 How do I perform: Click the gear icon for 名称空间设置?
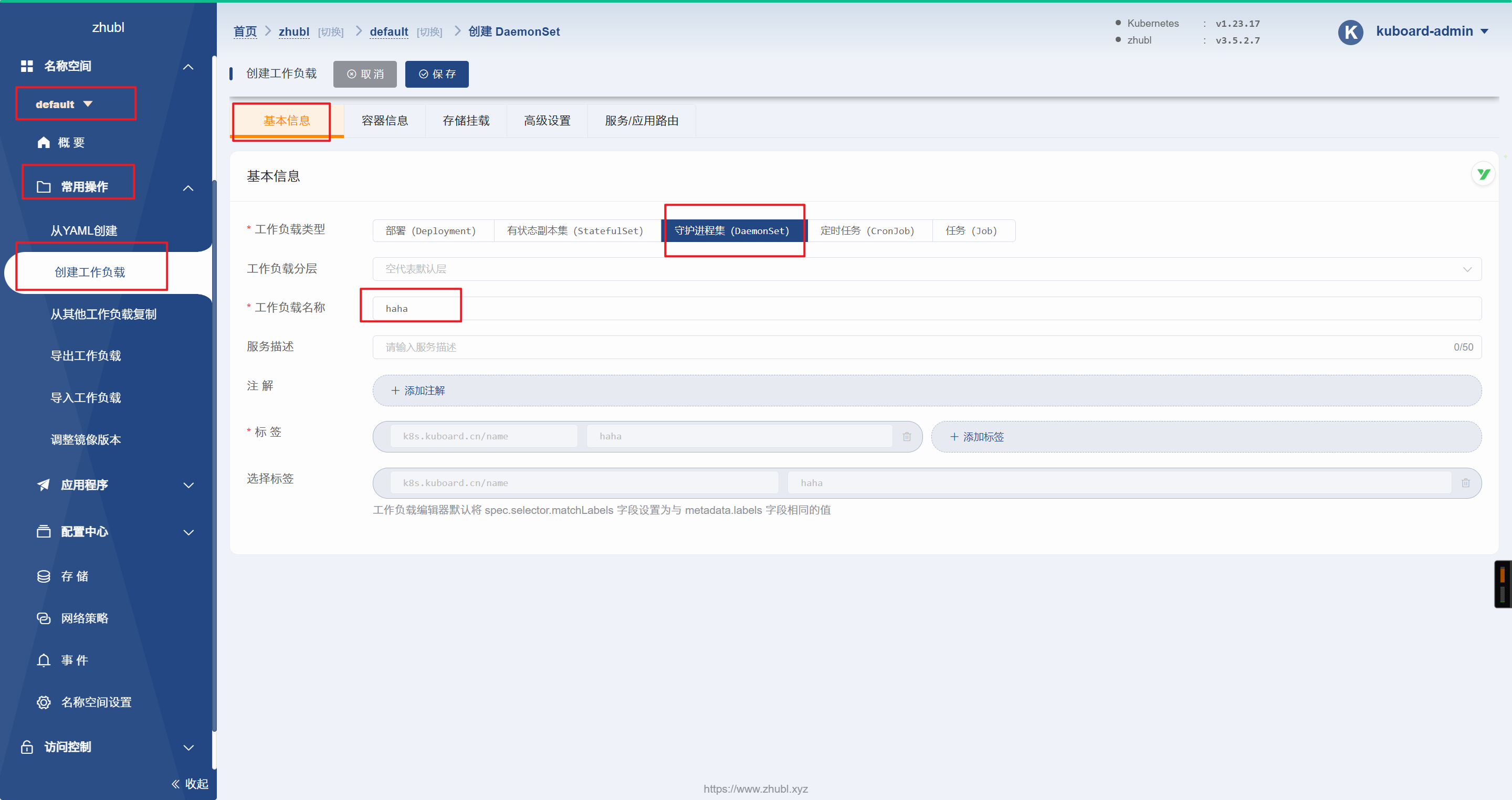(x=44, y=702)
